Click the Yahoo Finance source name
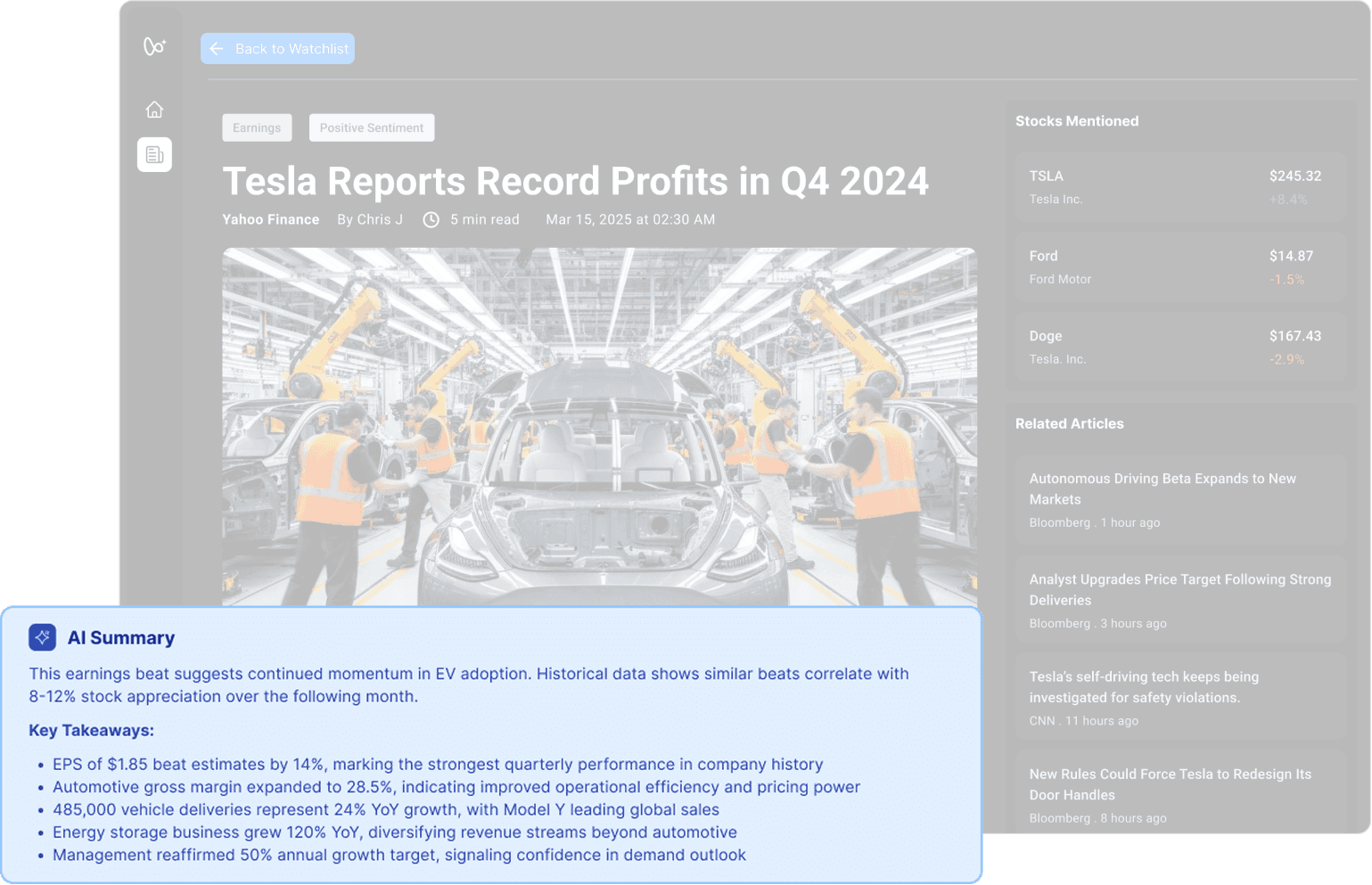This screenshot has width=1372, height=885. (x=270, y=219)
